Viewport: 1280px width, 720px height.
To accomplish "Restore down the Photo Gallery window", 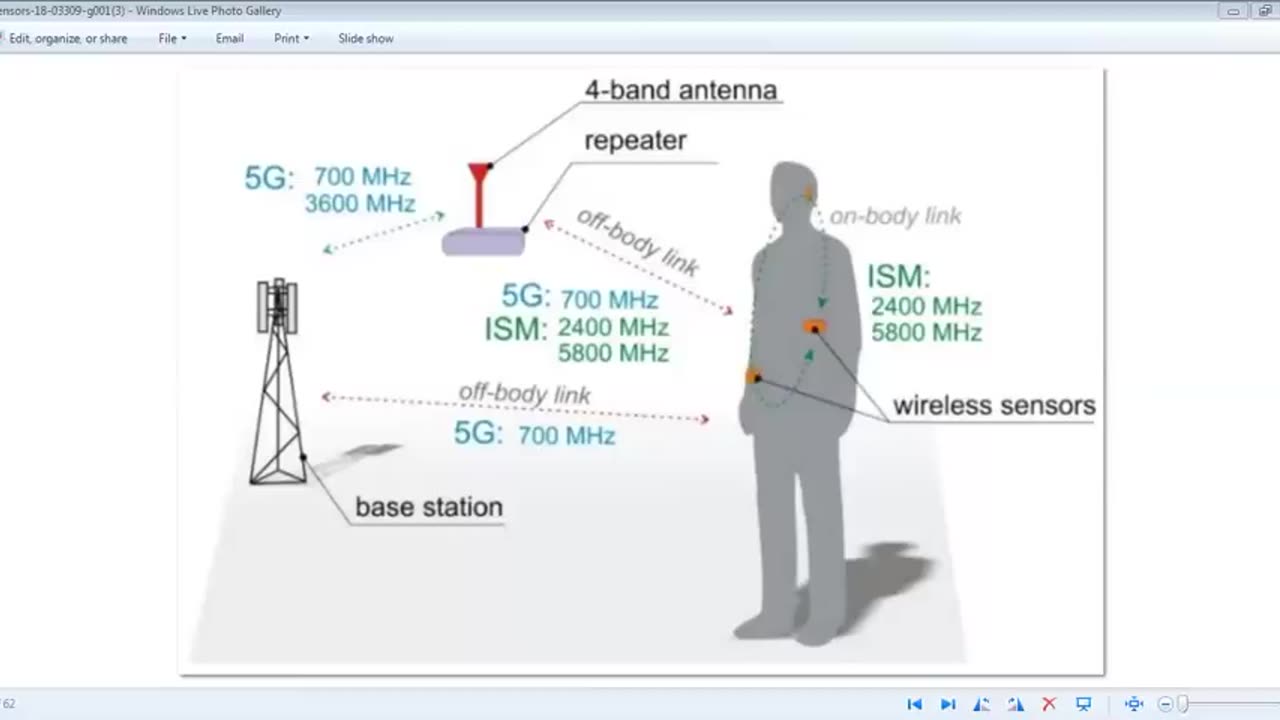I will (x=1264, y=11).
